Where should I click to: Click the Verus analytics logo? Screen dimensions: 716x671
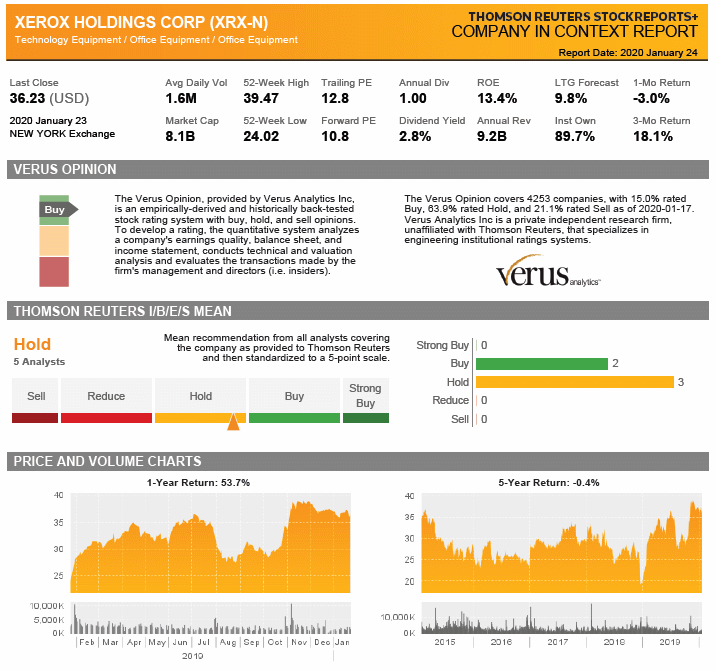(548, 271)
